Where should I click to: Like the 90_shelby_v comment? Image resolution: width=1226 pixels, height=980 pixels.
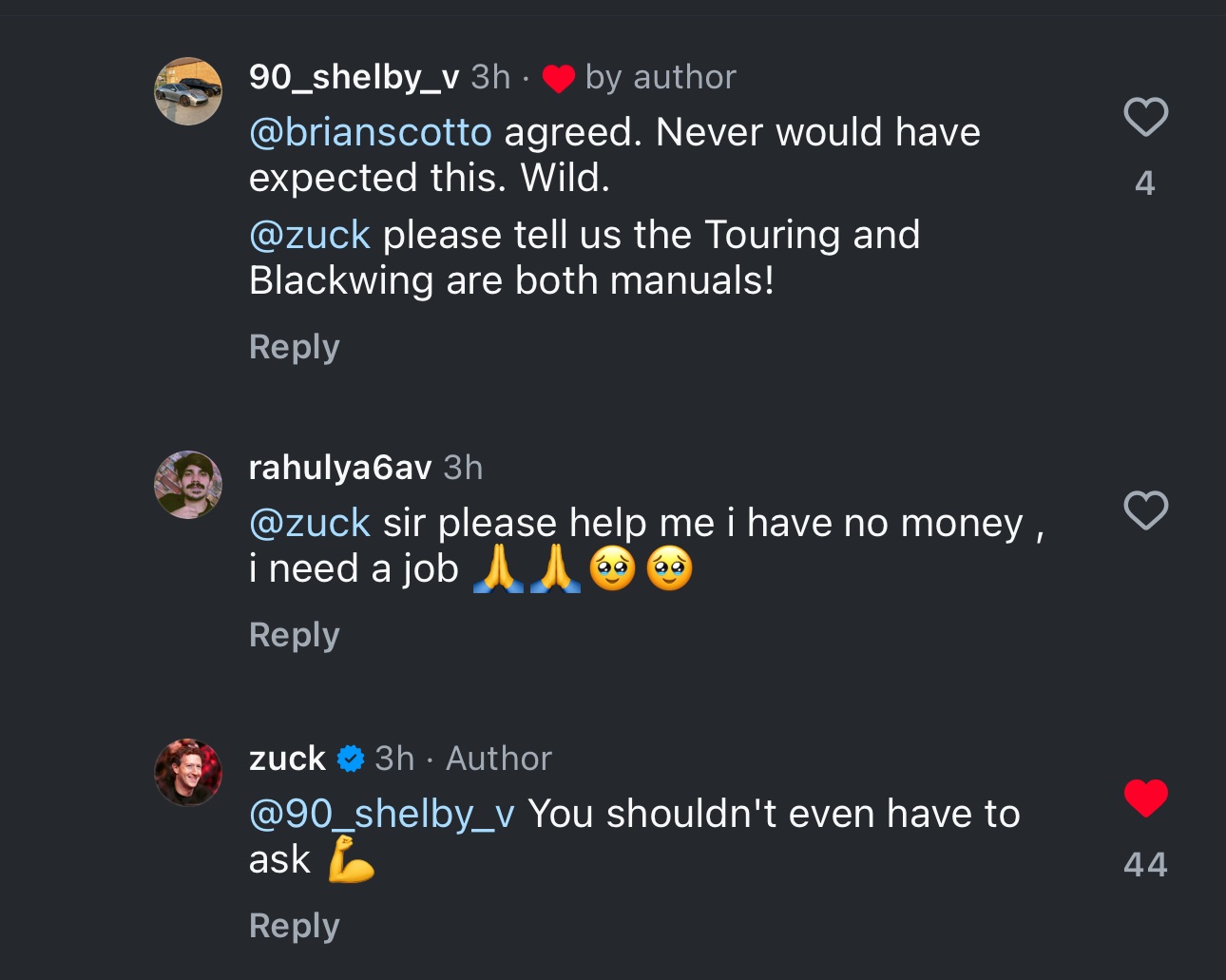coord(1145,117)
